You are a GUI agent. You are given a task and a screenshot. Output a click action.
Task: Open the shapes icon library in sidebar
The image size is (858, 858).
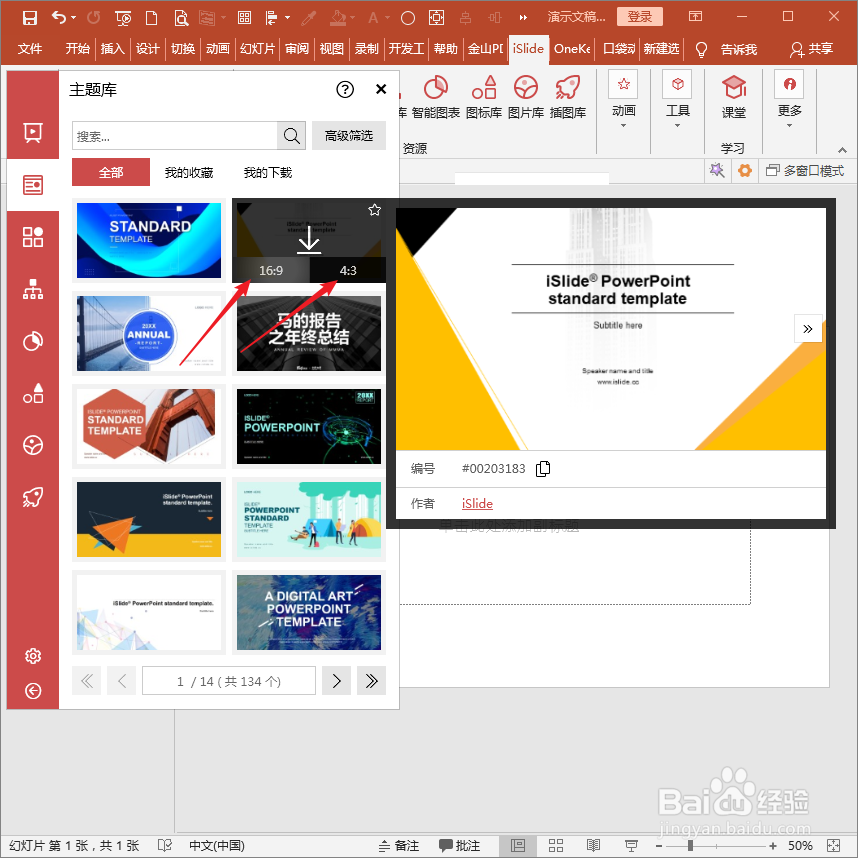coord(33,393)
